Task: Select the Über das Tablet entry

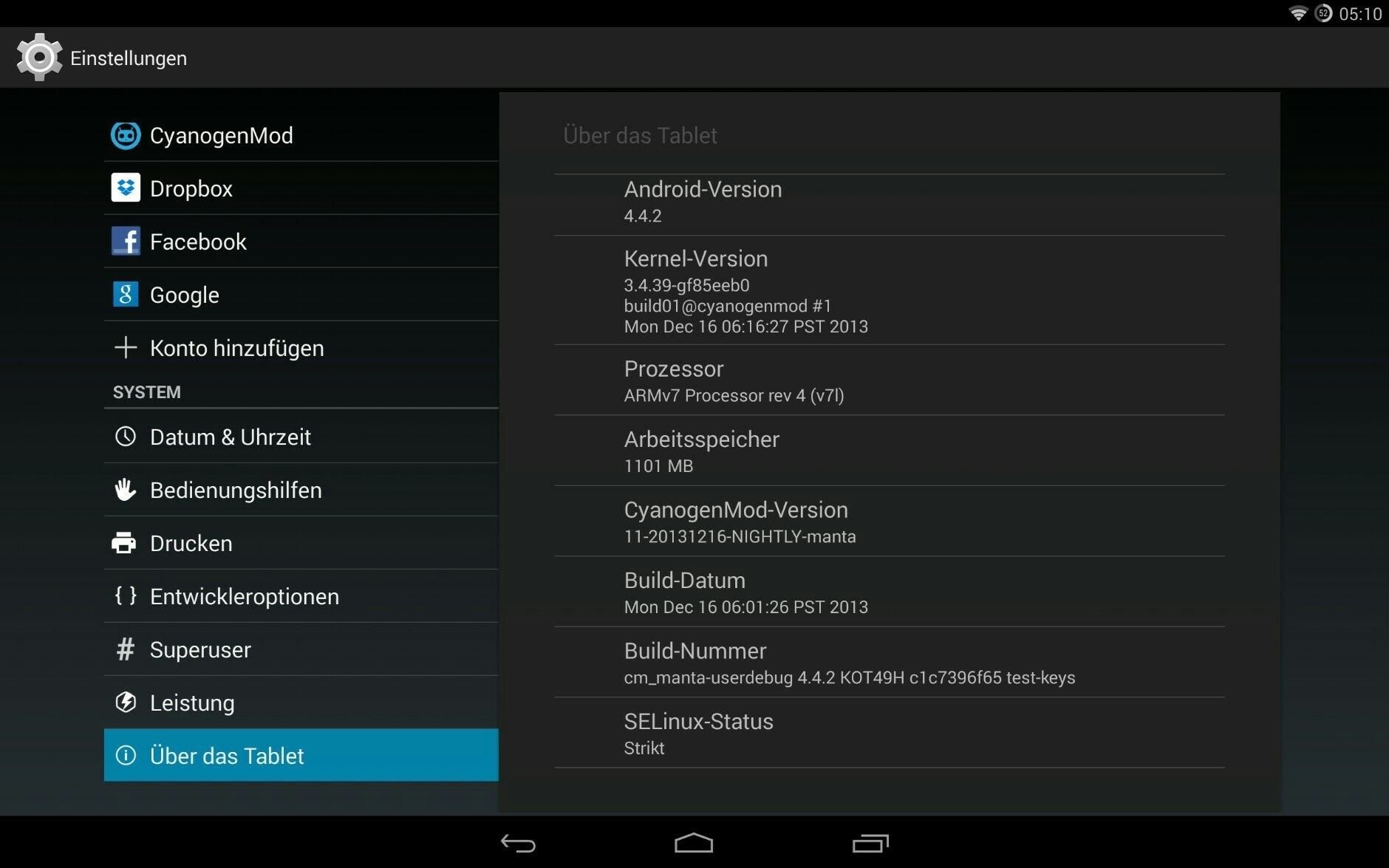Action: [301, 755]
